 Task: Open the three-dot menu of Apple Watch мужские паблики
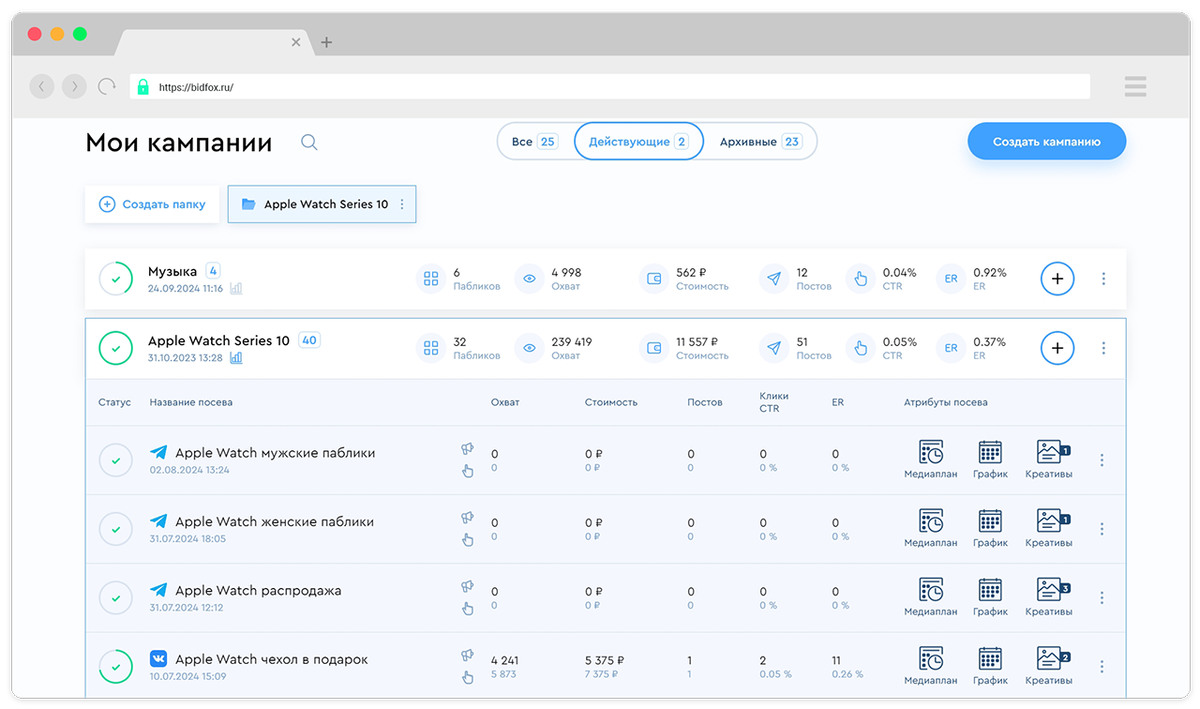1102,460
